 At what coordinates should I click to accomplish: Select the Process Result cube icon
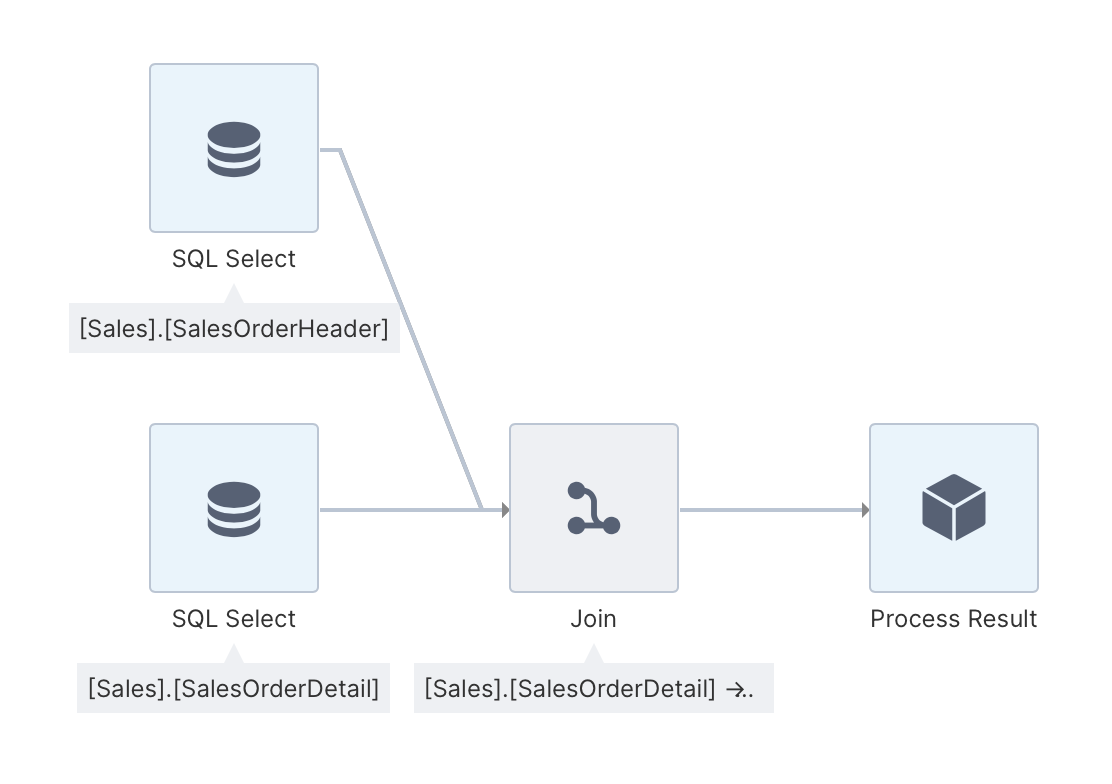click(954, 508)
